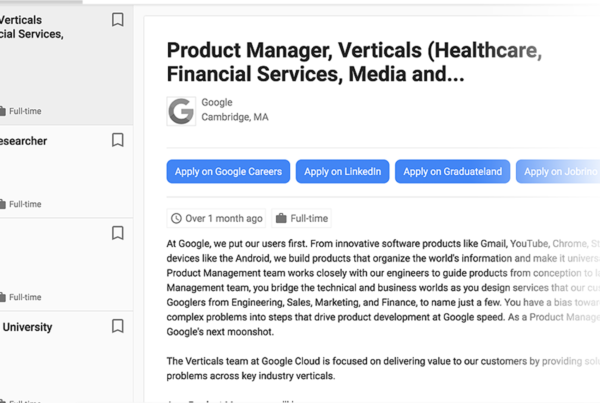
Task: Click the Product Manager, Verticals job title
Action: point(354,62)
